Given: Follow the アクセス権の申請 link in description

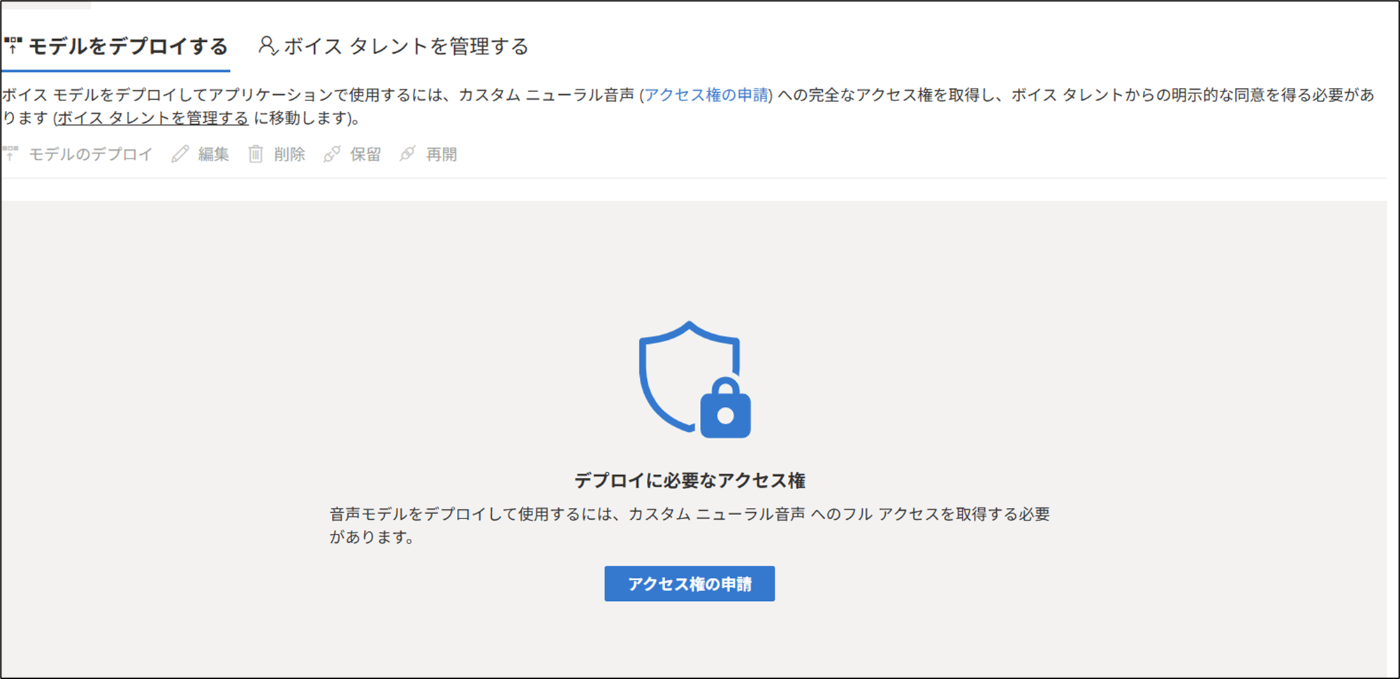Looking at the screenshot, I should pos(706,95).
